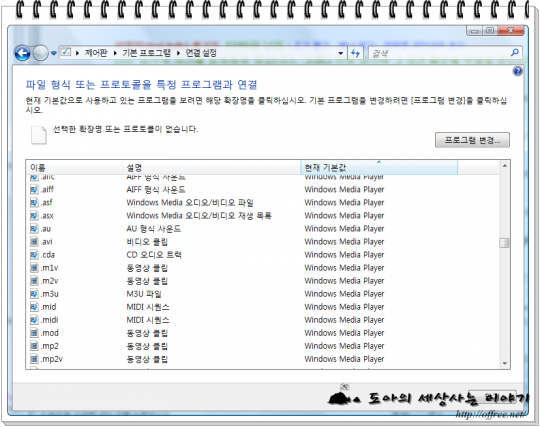Click the .asx file type icon

[34, 216]
